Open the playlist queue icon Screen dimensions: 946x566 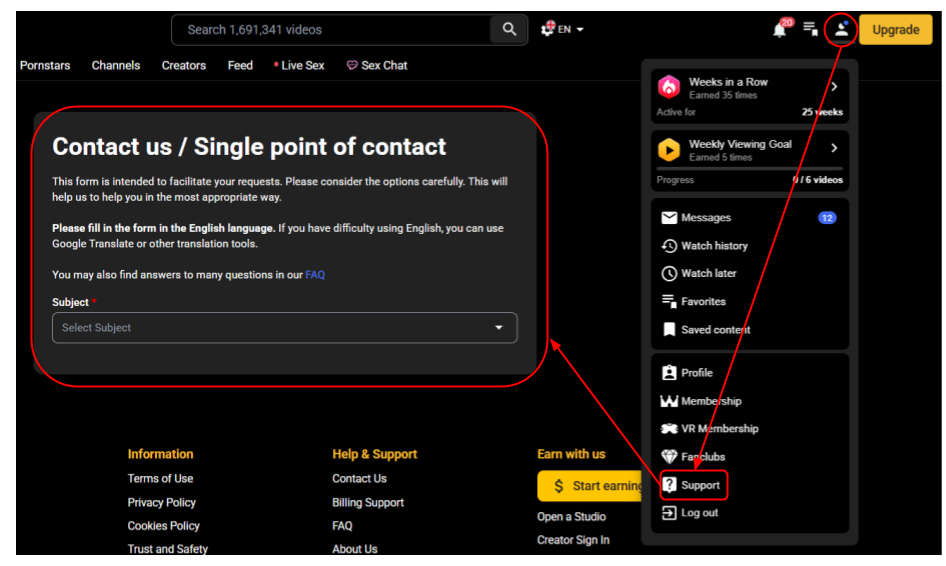pyautogui.click(x=810, y=29)
